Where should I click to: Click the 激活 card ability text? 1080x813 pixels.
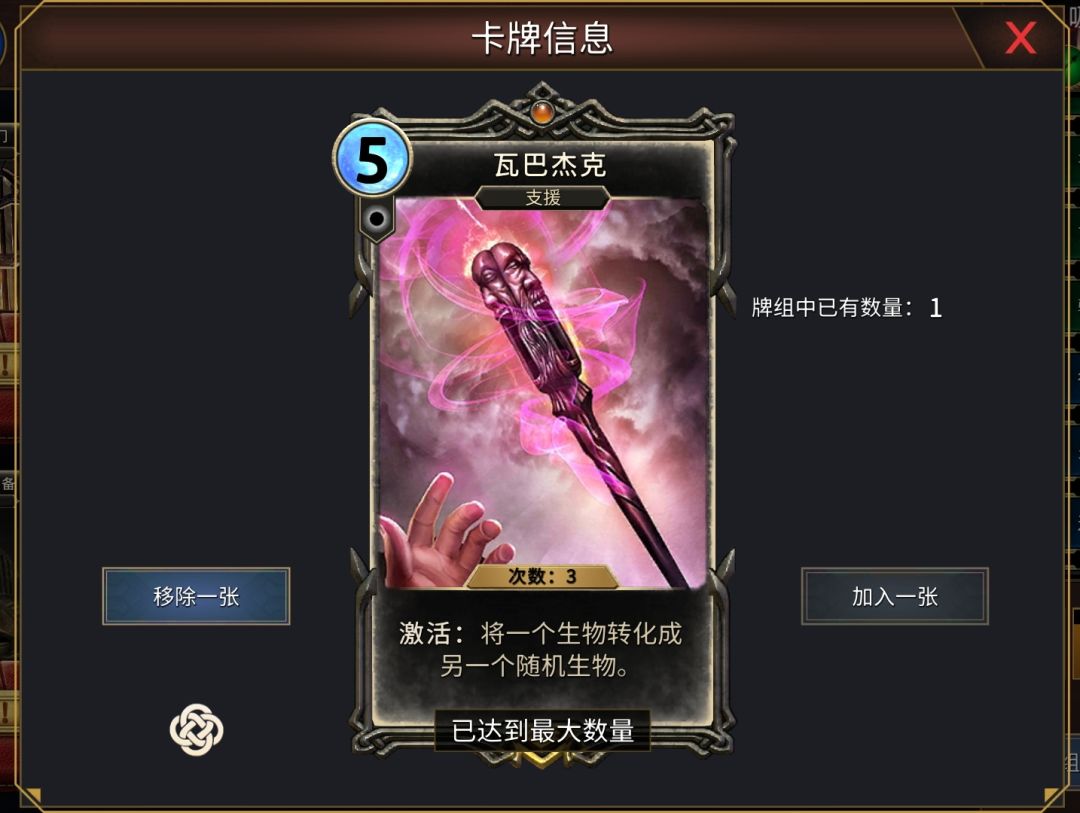click(x=541, y=649)
